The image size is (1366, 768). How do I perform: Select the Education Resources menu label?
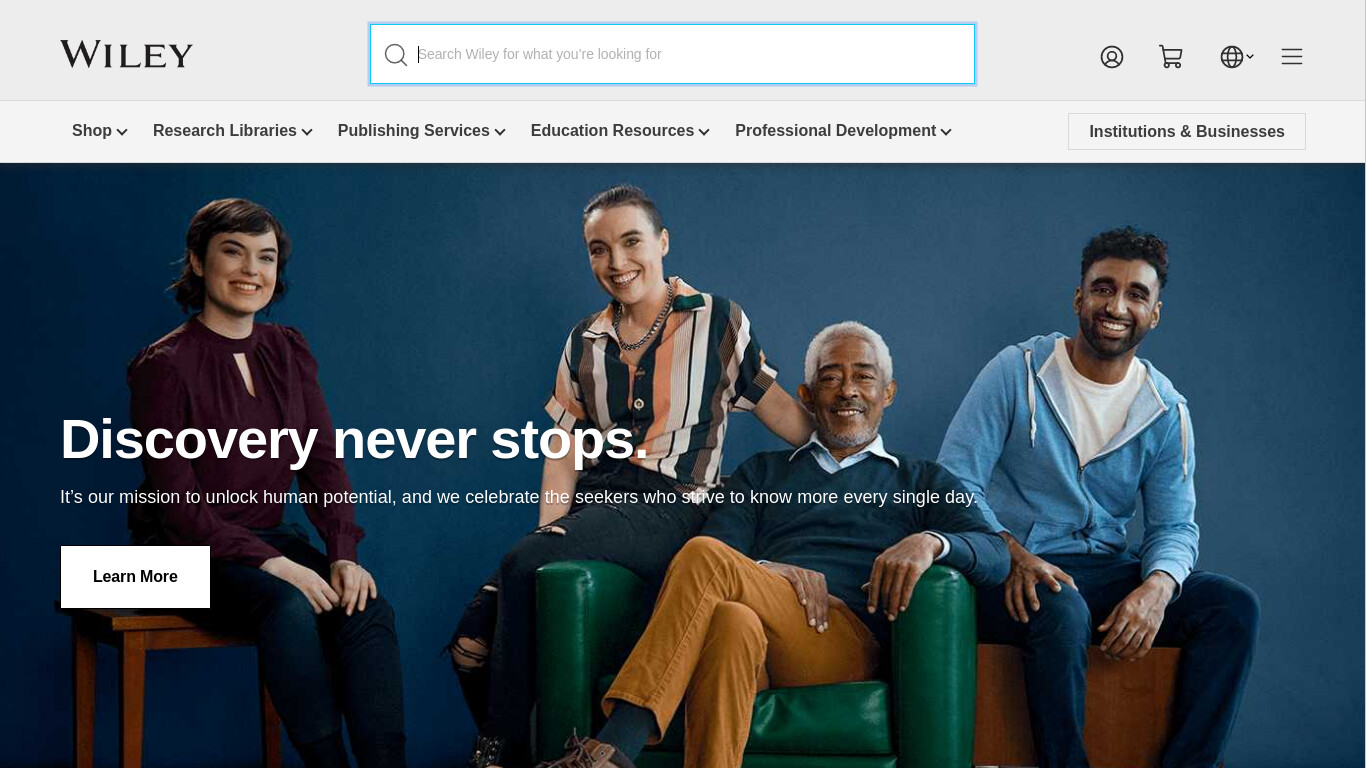612,131
